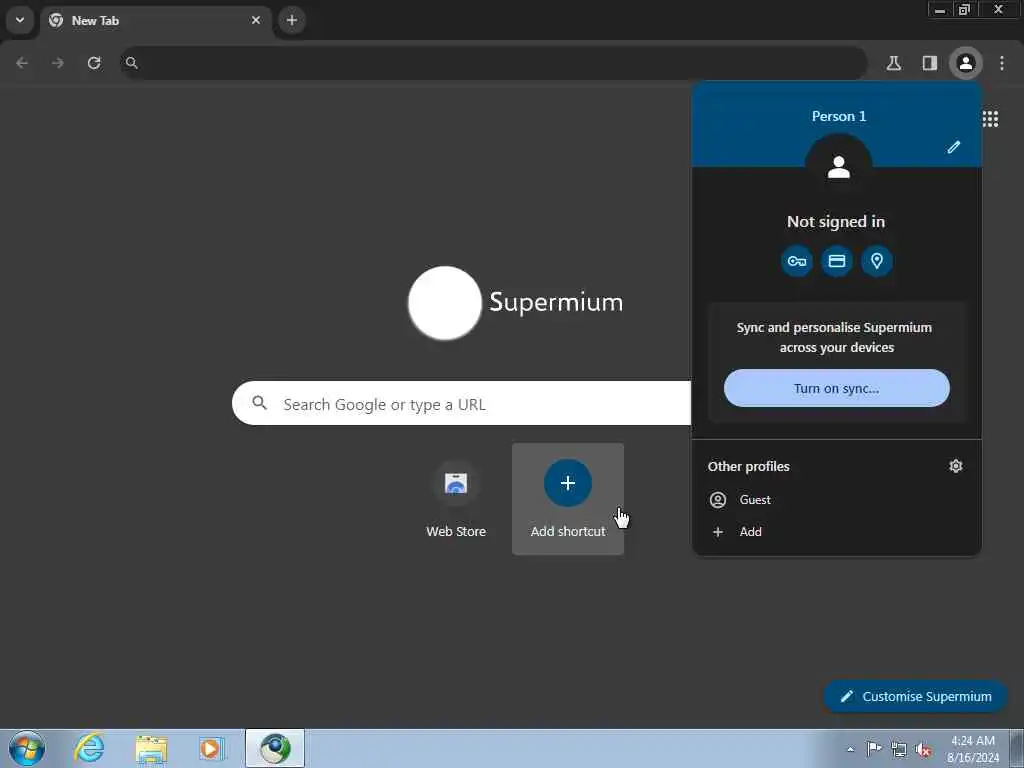This screenshot has width=1024, height=768.
Task: Go forward with the forward arrow
Action: click(x=58, y=63)
